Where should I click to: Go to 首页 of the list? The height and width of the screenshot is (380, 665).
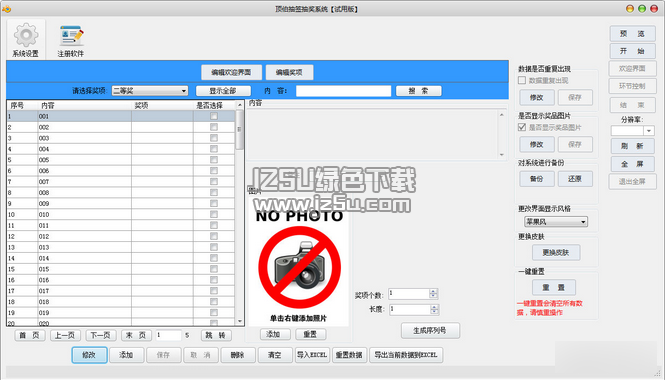click(x=30, y=335)
